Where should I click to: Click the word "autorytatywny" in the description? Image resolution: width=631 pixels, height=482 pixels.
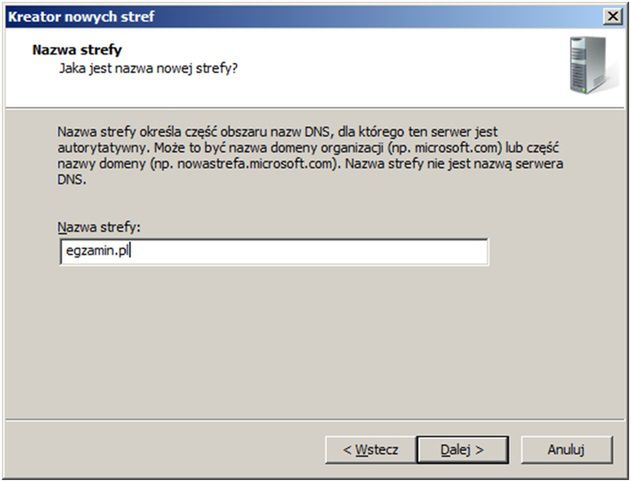click(x=99, y=147)
